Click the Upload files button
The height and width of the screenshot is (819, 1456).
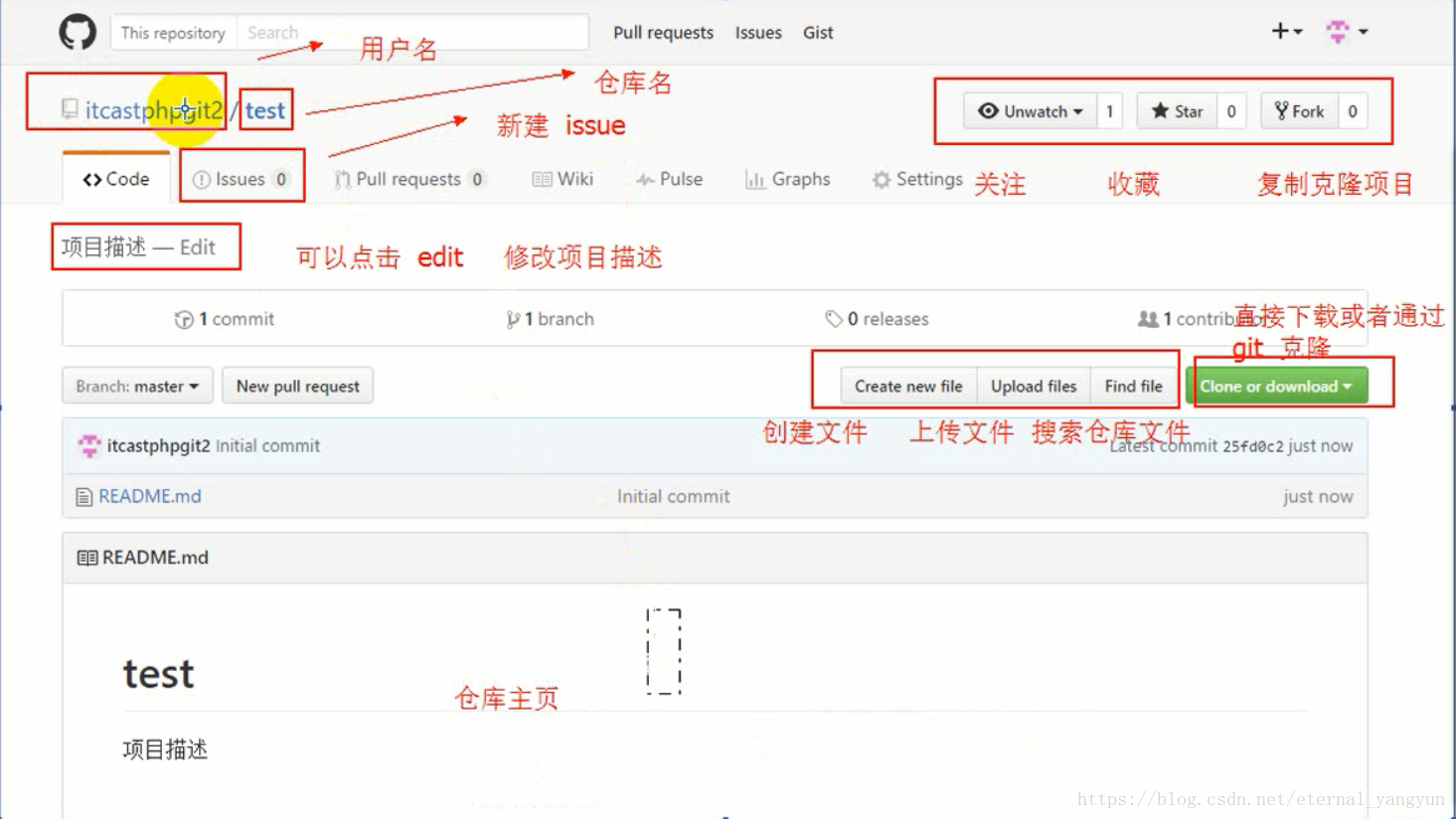(x=1034, y=386)
